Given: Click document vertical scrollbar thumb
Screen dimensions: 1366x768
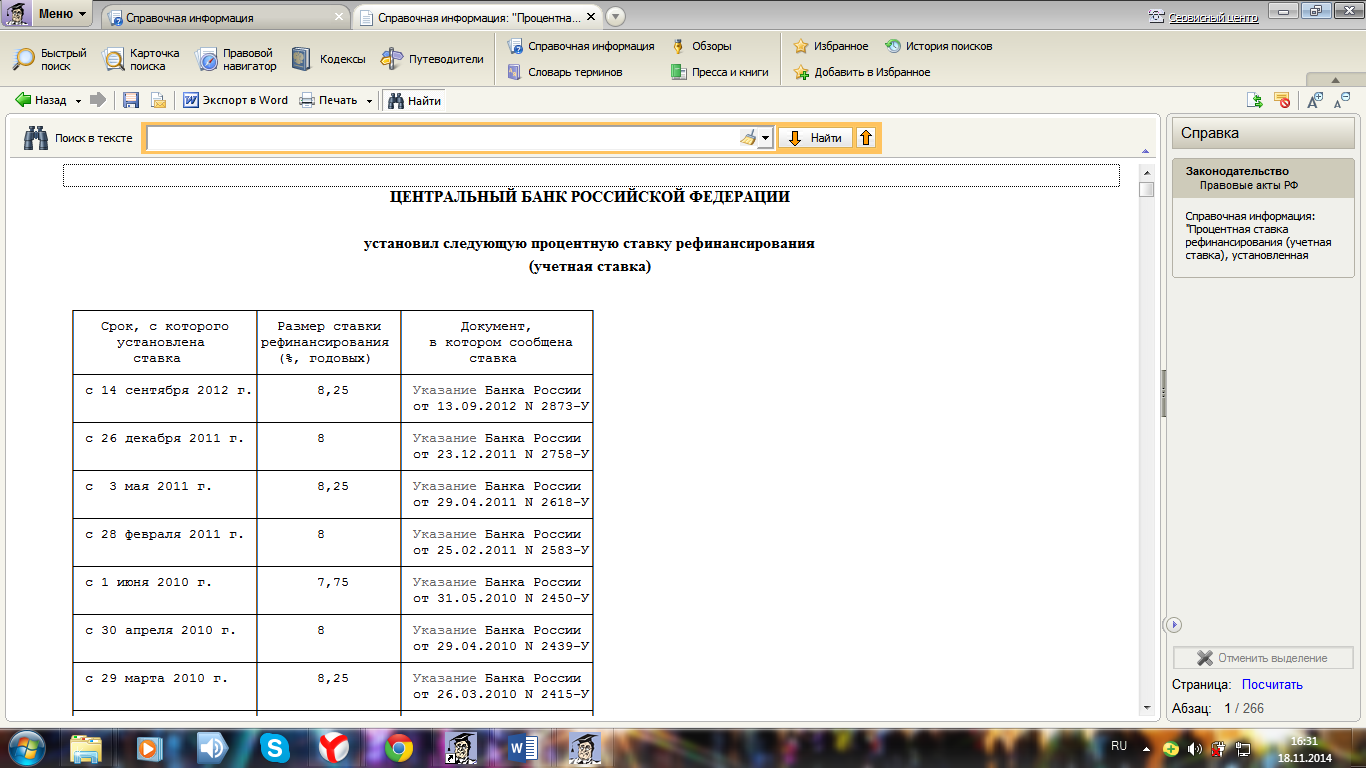Looking at the screenshot, I should pyautogui.click(x=1147, y=189).
